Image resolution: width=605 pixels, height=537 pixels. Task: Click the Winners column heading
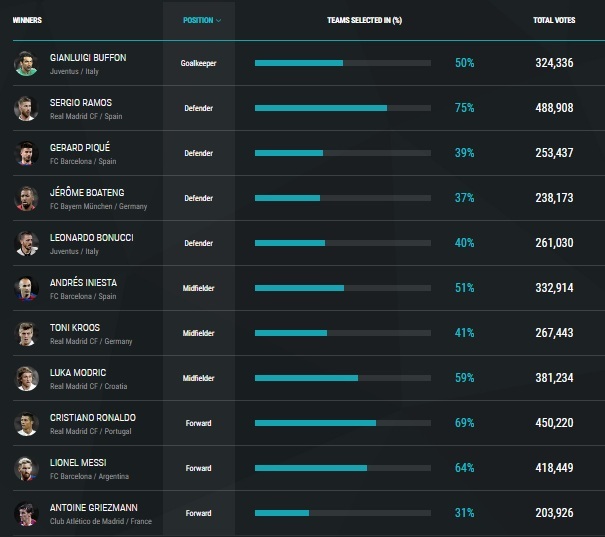click(x=27, y=20)
